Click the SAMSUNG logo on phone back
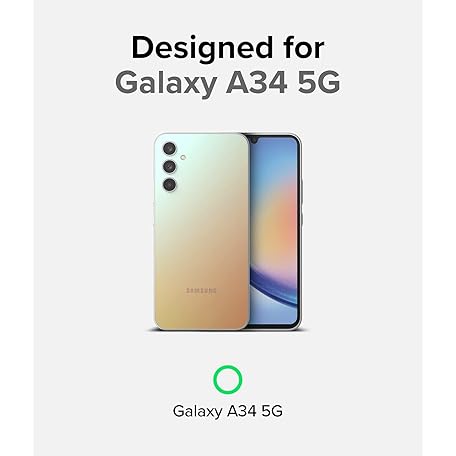 click(201, 291)
